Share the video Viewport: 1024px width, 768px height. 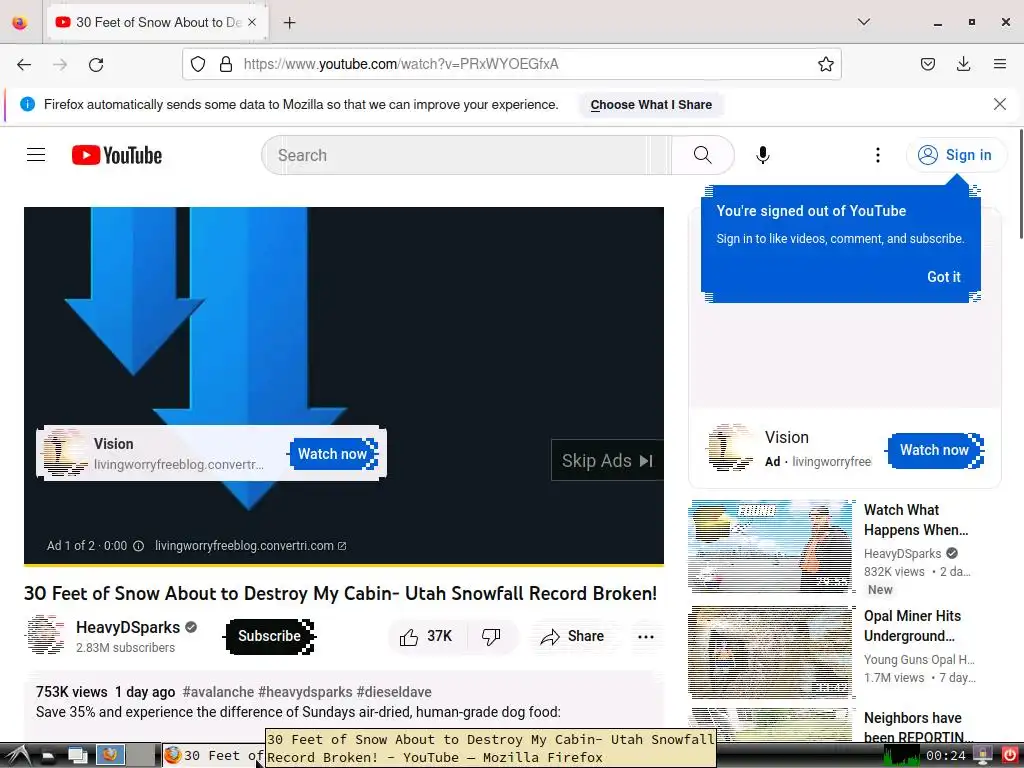(x=572, y=636)
